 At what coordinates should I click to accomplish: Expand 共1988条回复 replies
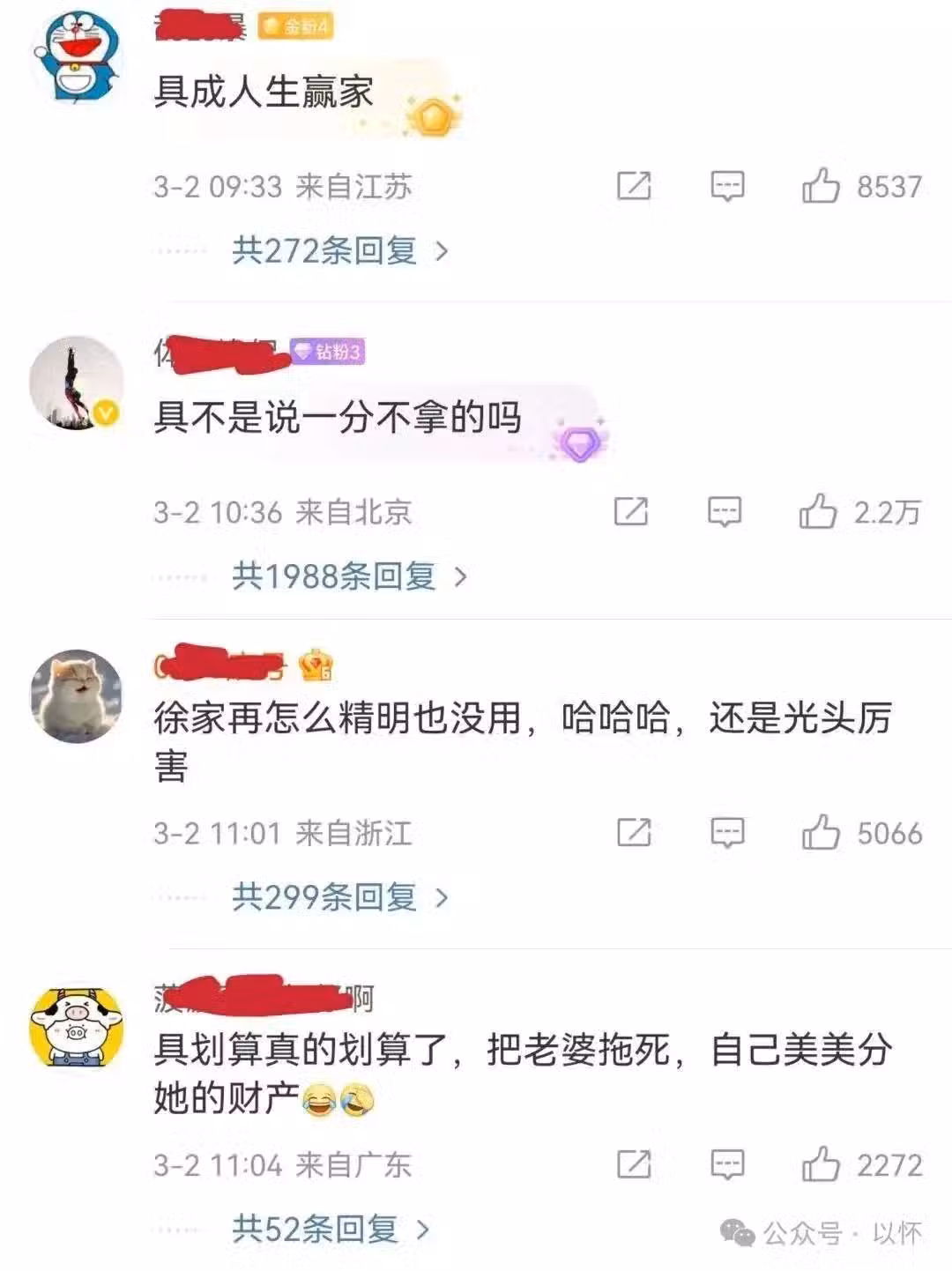point(349,576)
